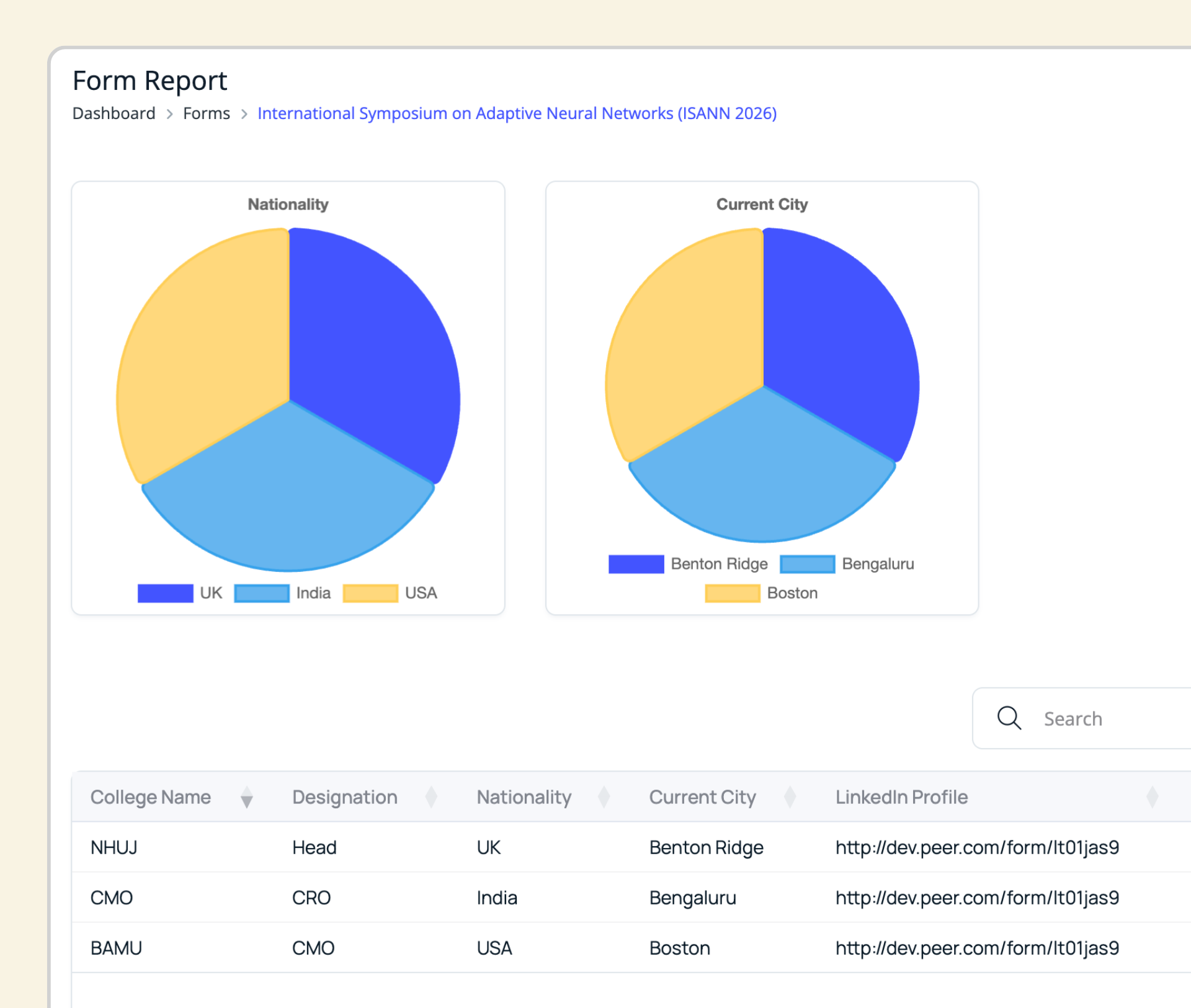Select the BAMU row College Name cell
1191x1008 pixels.
116,948
